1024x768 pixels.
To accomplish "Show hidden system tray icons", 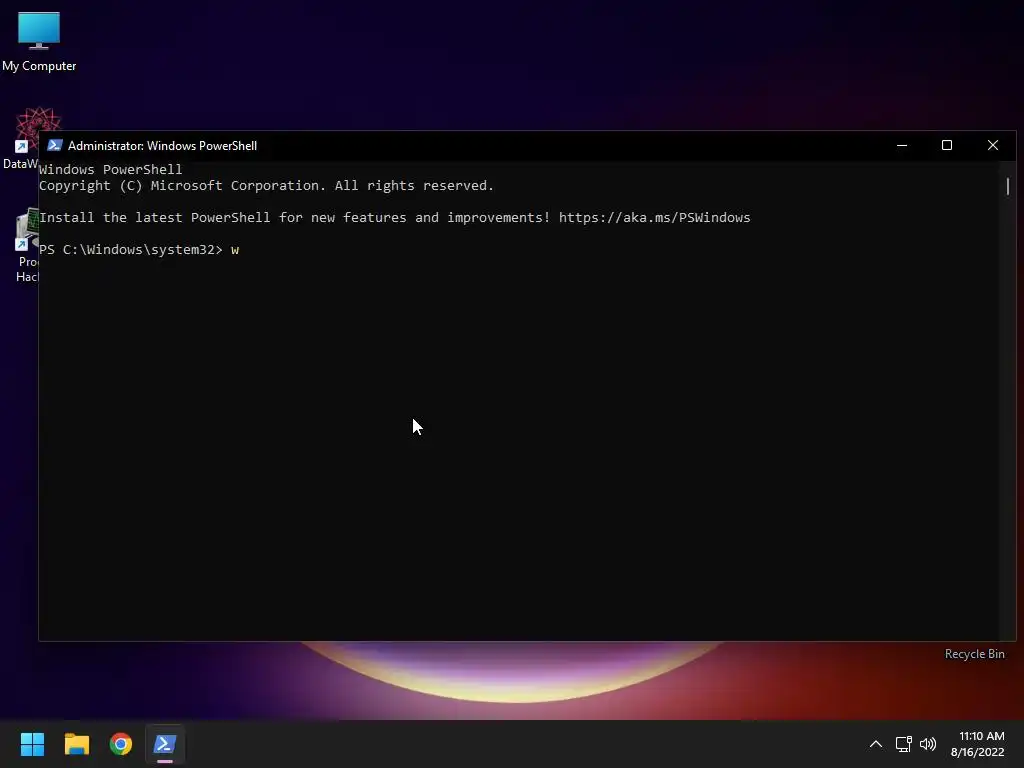I will click(876, 744).
